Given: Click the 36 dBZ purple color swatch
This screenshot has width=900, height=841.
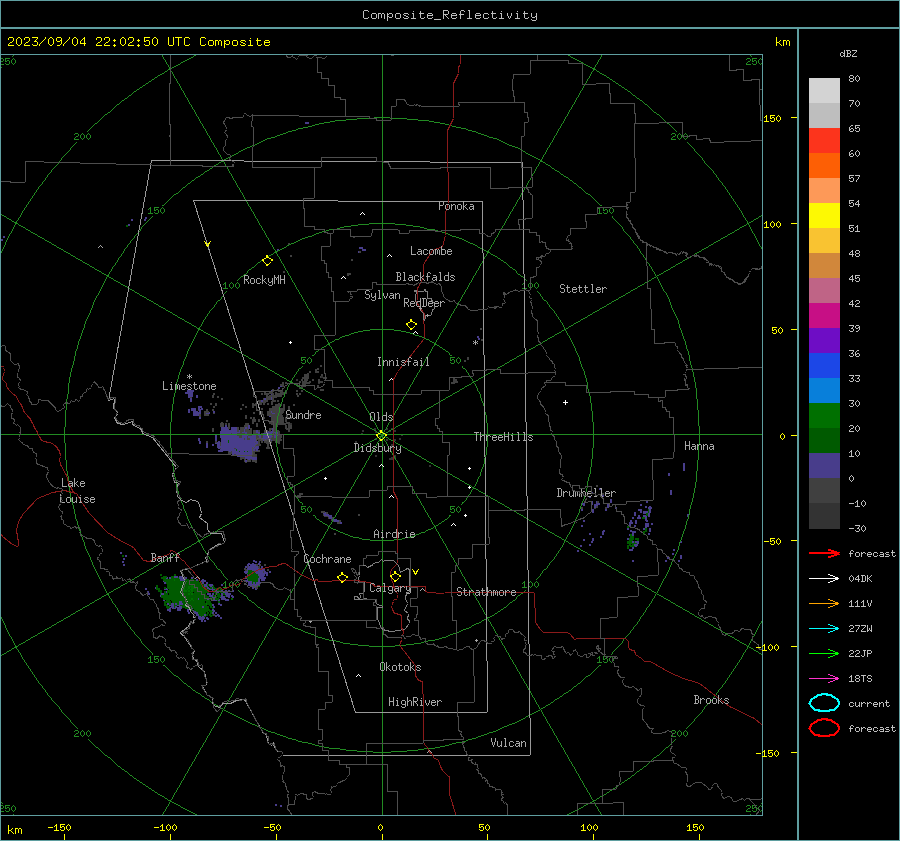Looking at the screenshot, I should pos(824,340).
